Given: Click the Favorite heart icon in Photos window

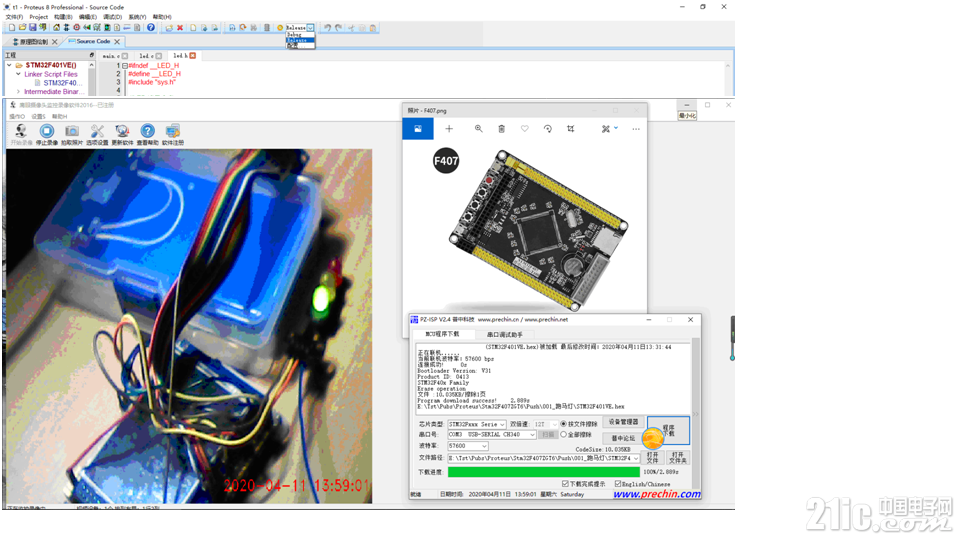Looking at the screenshot, I should click(525, 129).
